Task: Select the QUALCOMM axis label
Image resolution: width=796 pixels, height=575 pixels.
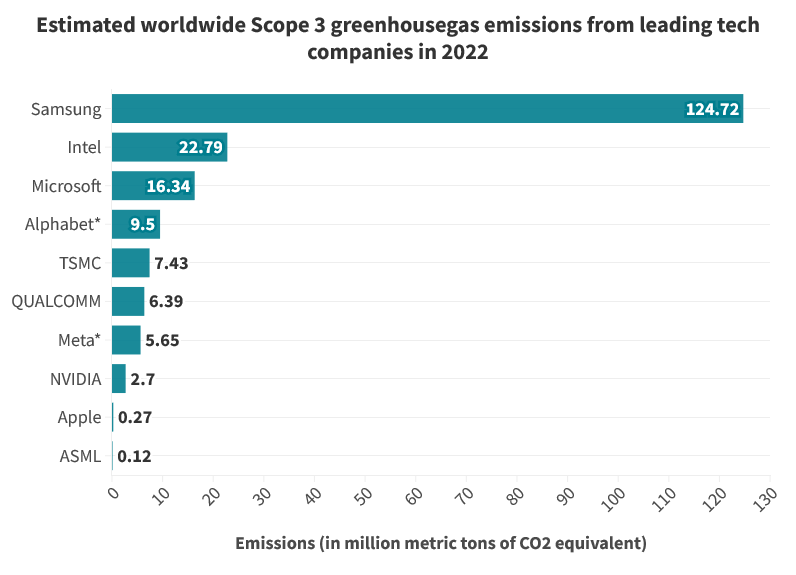Action: pos(56,301)
